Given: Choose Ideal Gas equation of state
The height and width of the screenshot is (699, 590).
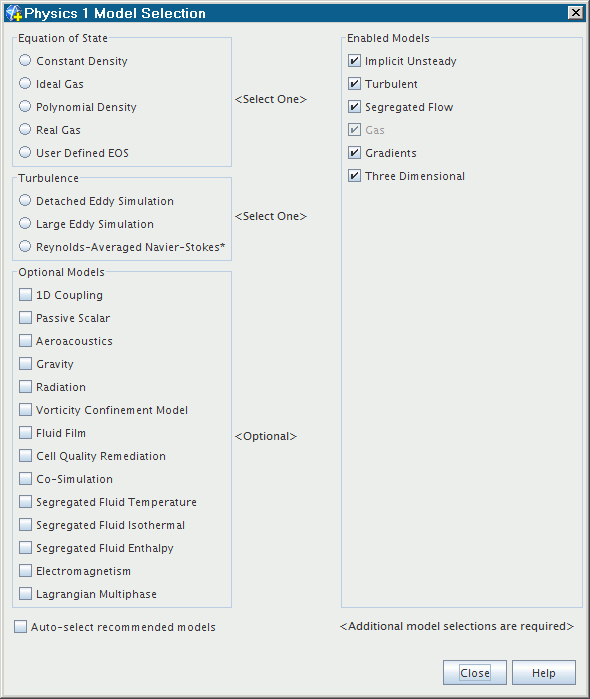Looking at the screenshot, I should point(25,83).
